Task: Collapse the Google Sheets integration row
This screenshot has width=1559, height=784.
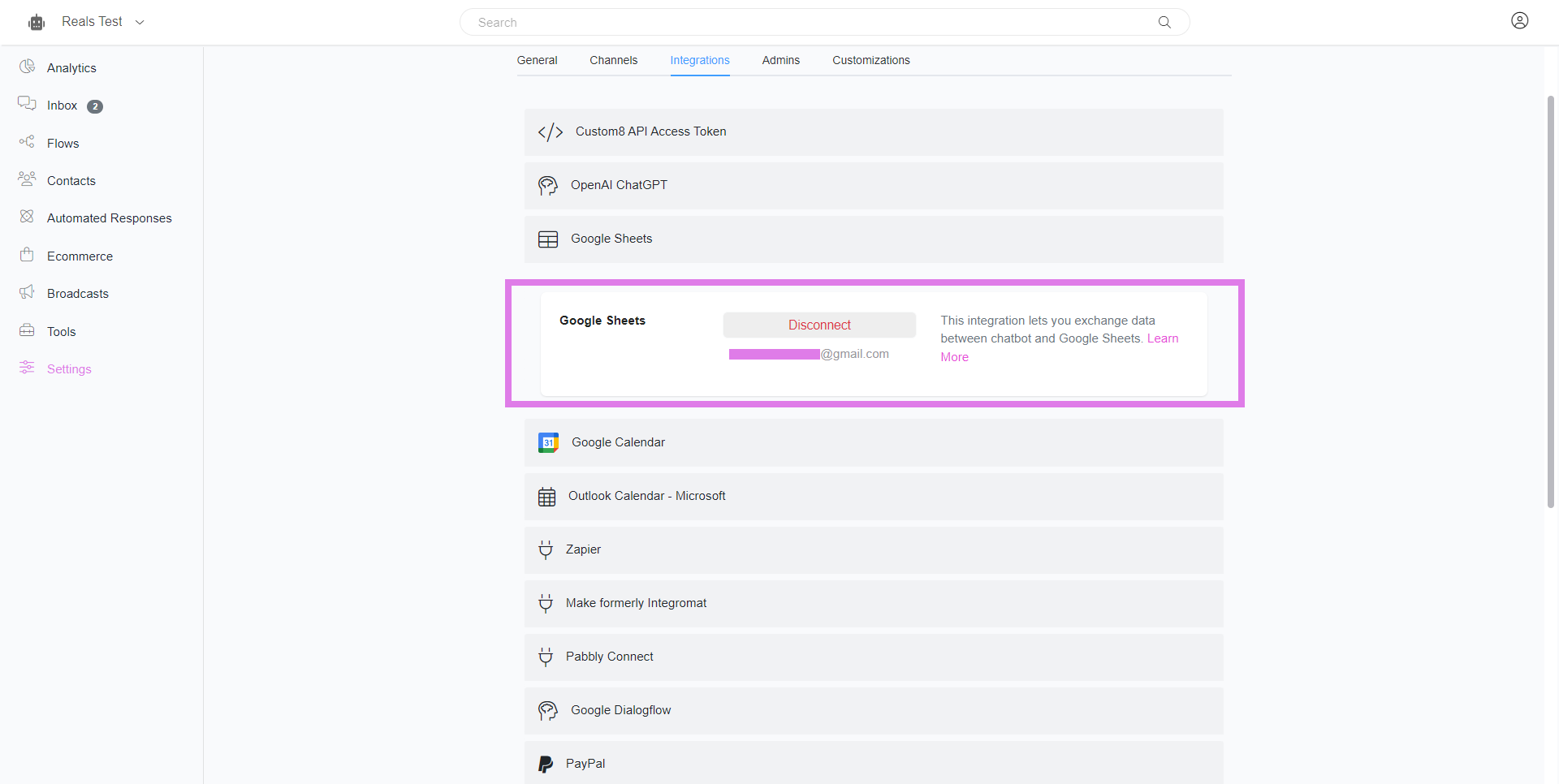Action: pos(874,239)
